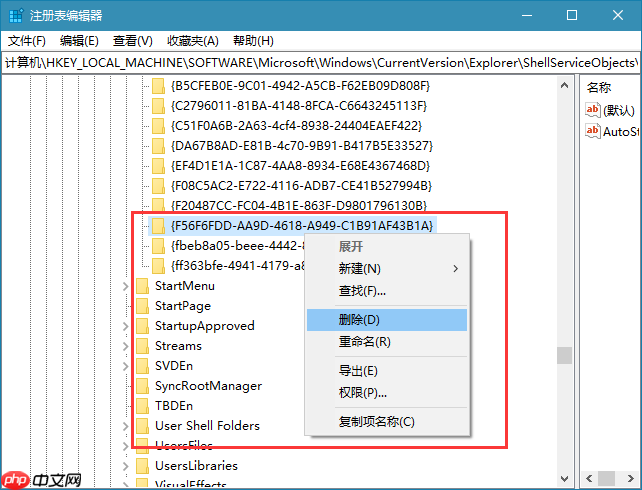Choose 权限(P)... in context menu
The image size is (642, 490).
[x=387, y=393]
